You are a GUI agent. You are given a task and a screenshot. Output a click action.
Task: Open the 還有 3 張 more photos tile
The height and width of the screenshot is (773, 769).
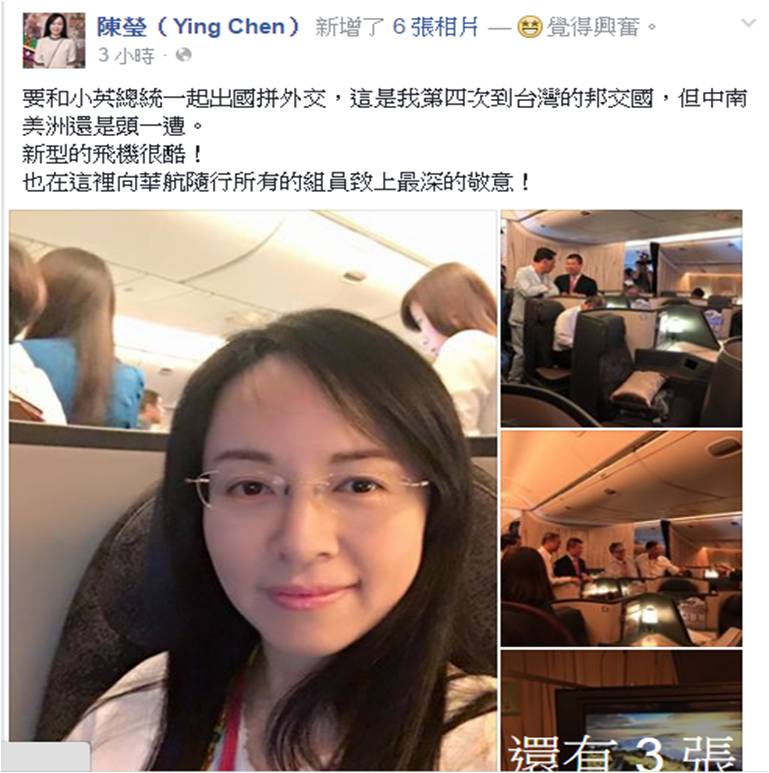pyautogui.click(x=622, y=710)
